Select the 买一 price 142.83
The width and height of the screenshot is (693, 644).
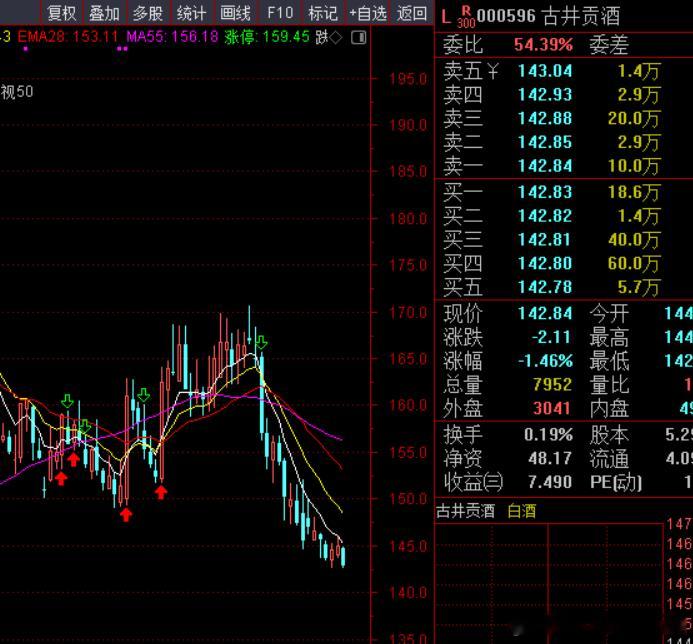[545, 192]
